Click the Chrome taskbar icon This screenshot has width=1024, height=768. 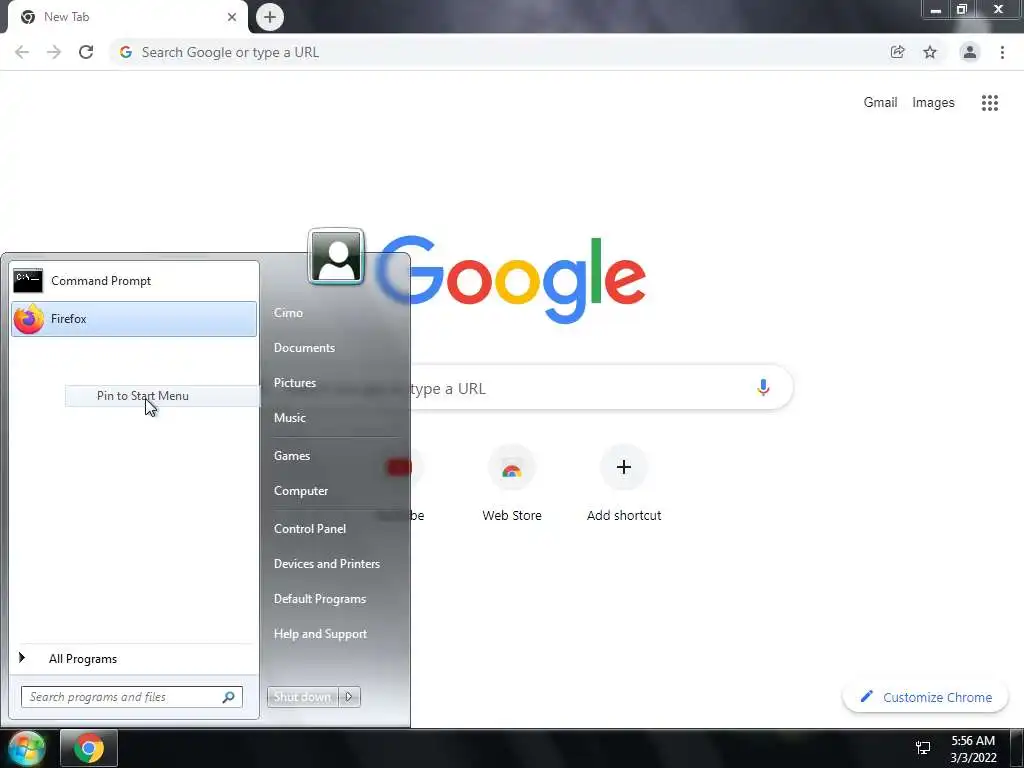(x=89, y=748)
